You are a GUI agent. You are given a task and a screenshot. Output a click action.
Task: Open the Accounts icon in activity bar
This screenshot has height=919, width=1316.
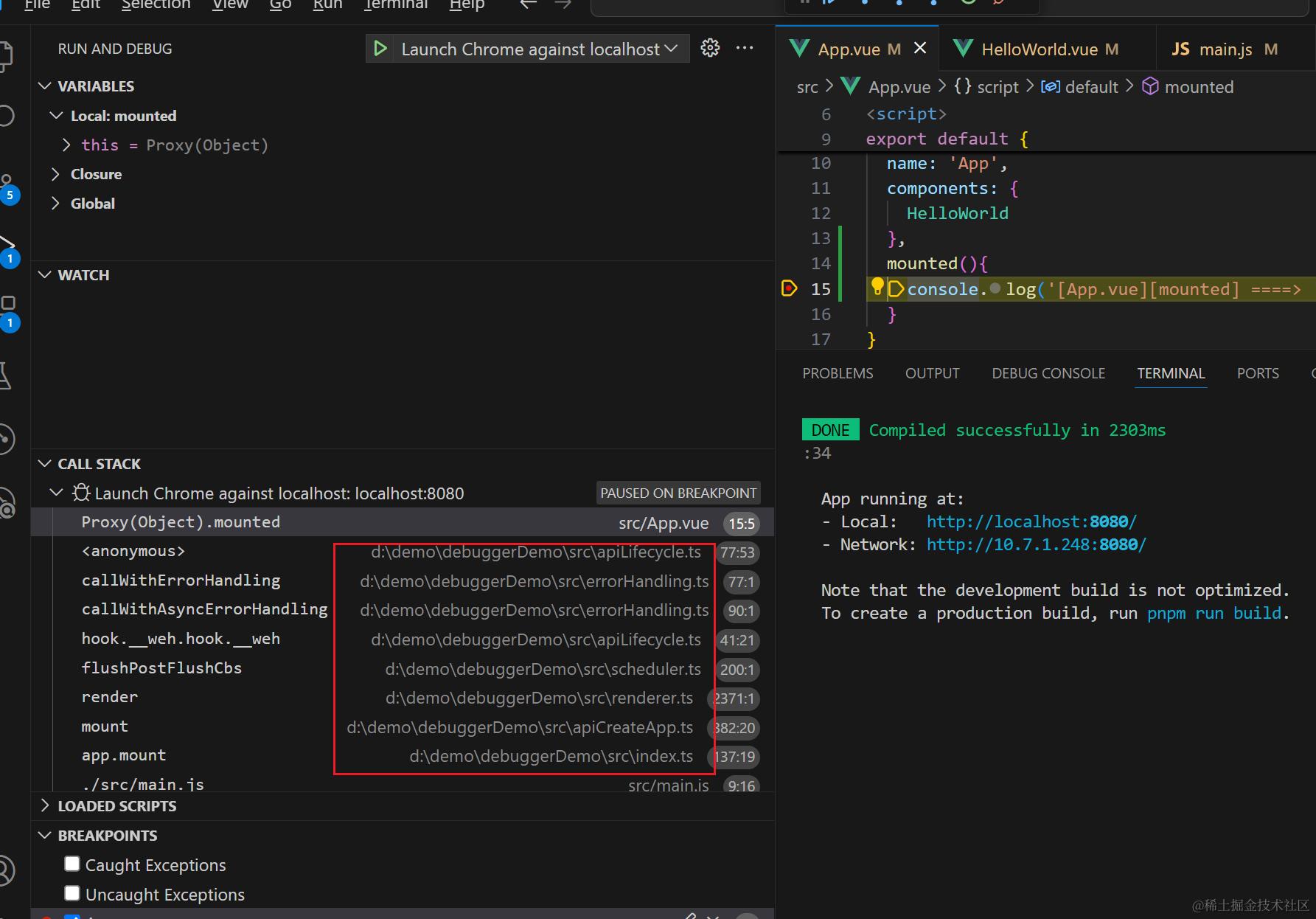click(6, 870)
